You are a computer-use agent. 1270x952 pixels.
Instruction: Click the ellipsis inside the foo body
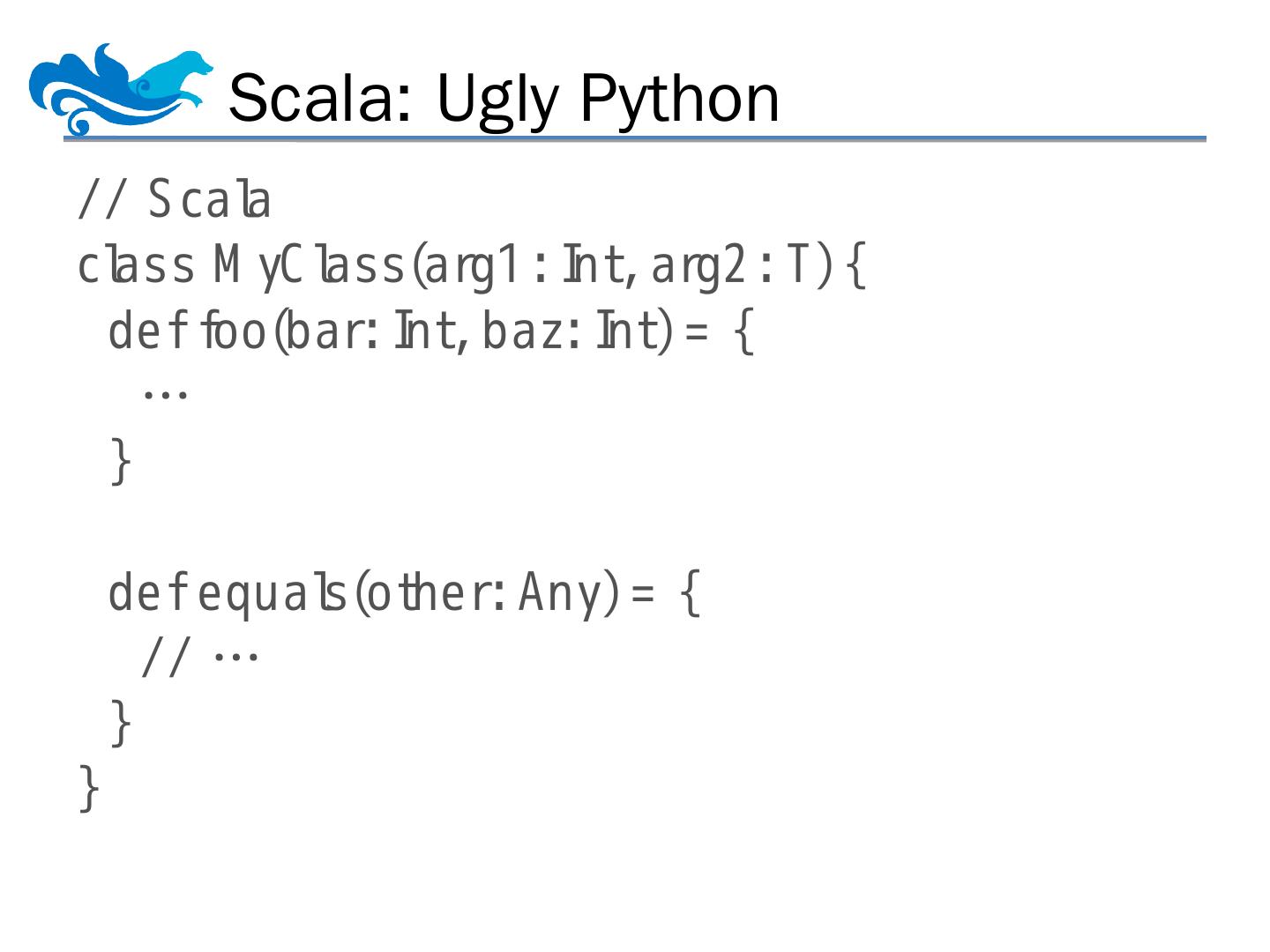coord(165,394)
